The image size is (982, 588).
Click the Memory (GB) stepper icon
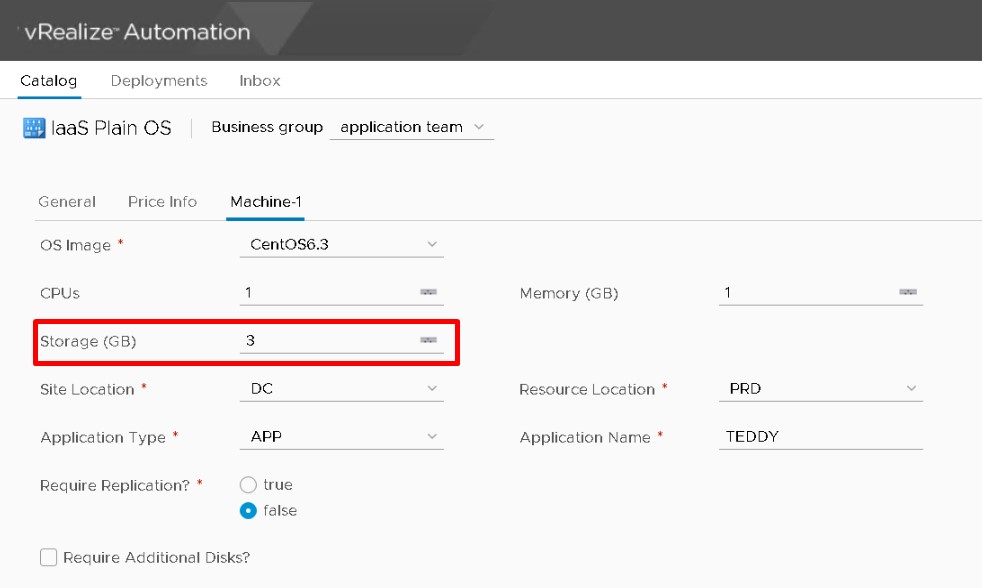point(907,293)
